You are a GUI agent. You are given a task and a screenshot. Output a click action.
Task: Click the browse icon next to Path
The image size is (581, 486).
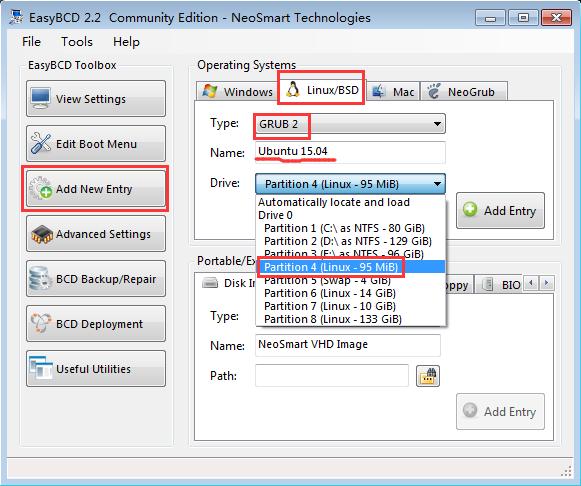click(x=428, y=376)
